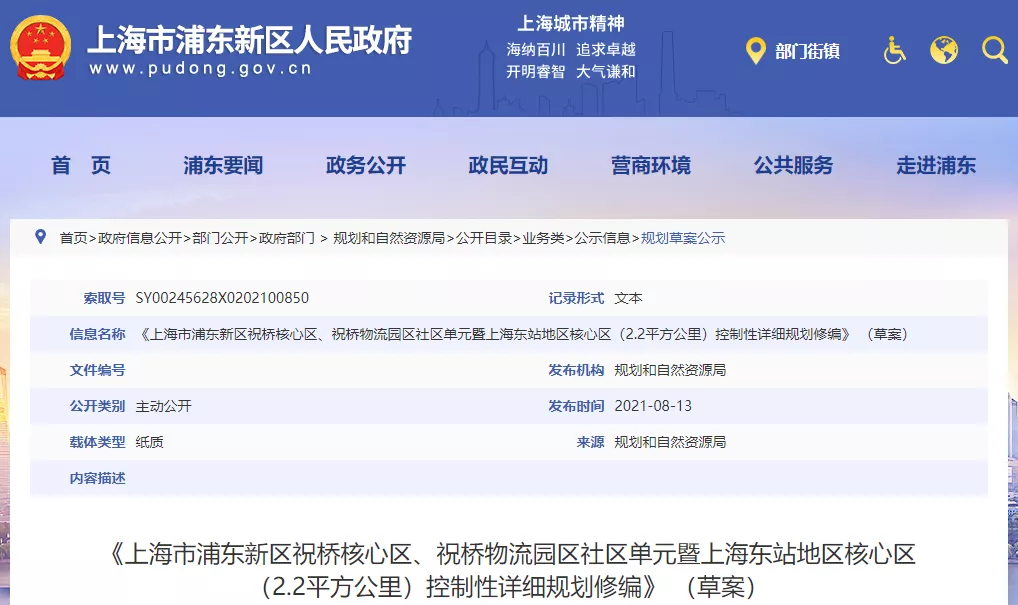Click 公开目录 breadcrumb link
The image size is (1018, 605).
coord(484,238)
